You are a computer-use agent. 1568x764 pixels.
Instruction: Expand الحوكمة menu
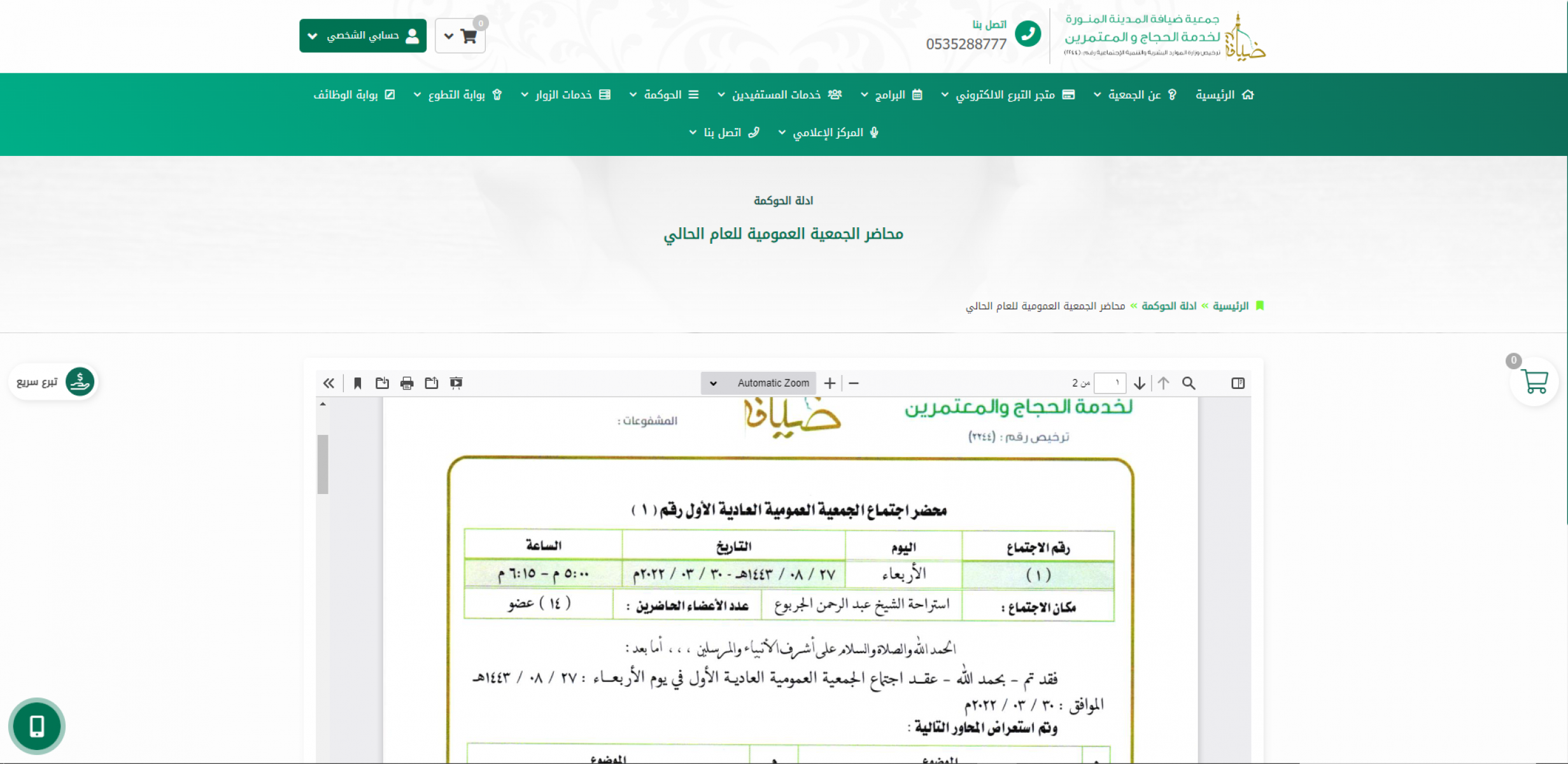click(x=664, y=95)
